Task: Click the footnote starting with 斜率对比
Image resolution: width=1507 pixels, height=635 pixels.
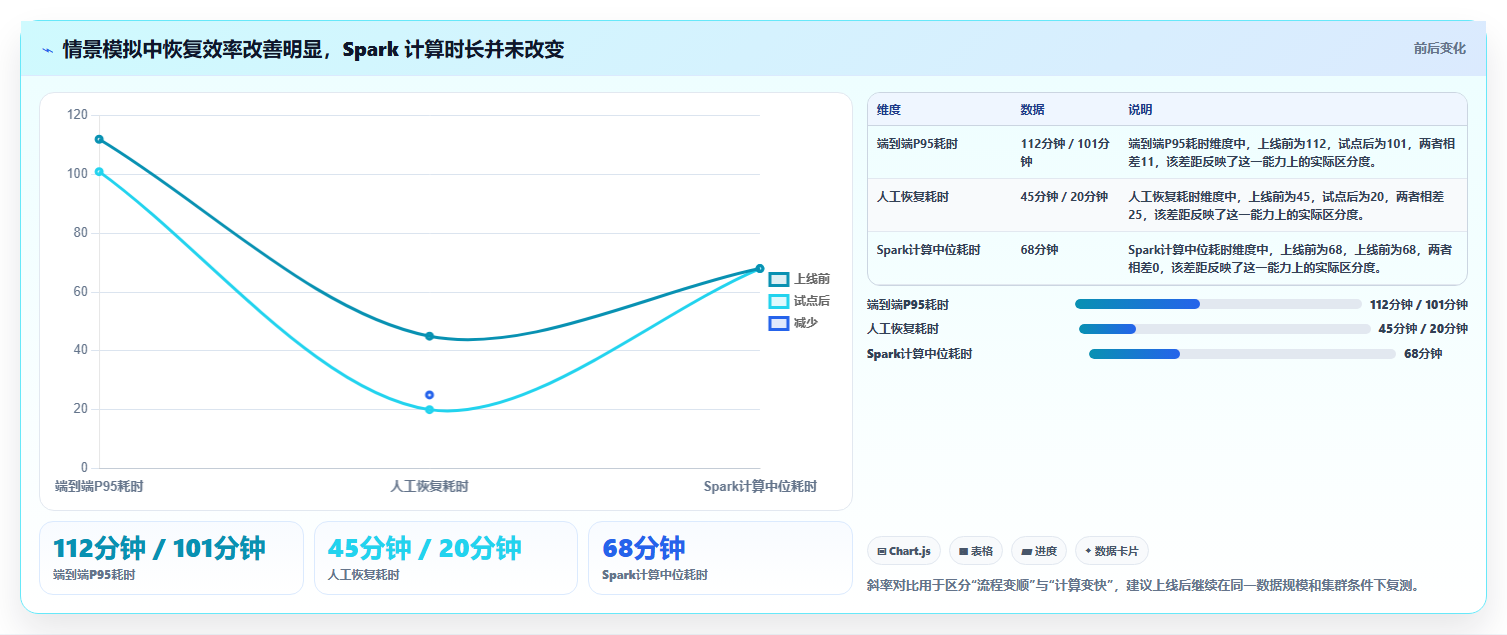Action: [x=1142, y=585]
